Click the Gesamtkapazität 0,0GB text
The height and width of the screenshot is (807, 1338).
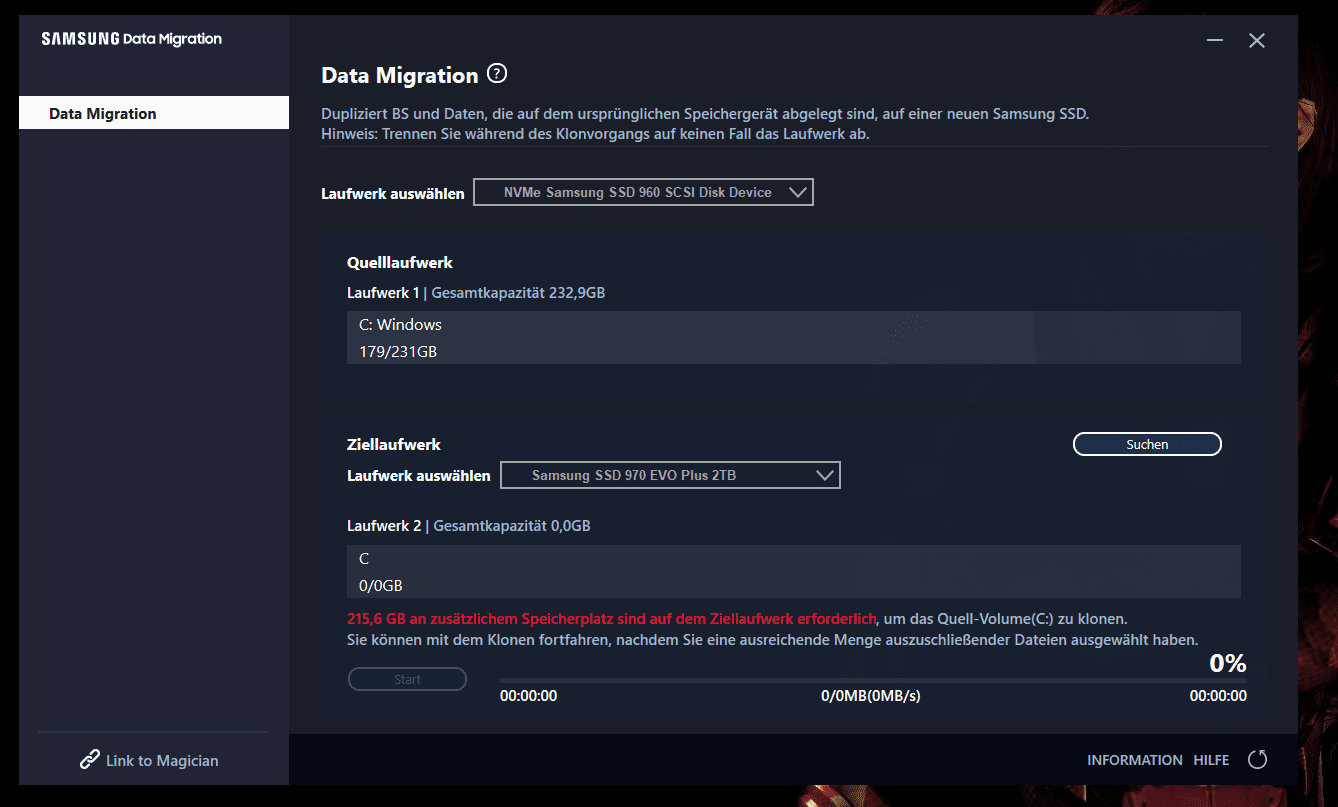tap(512, 525)
